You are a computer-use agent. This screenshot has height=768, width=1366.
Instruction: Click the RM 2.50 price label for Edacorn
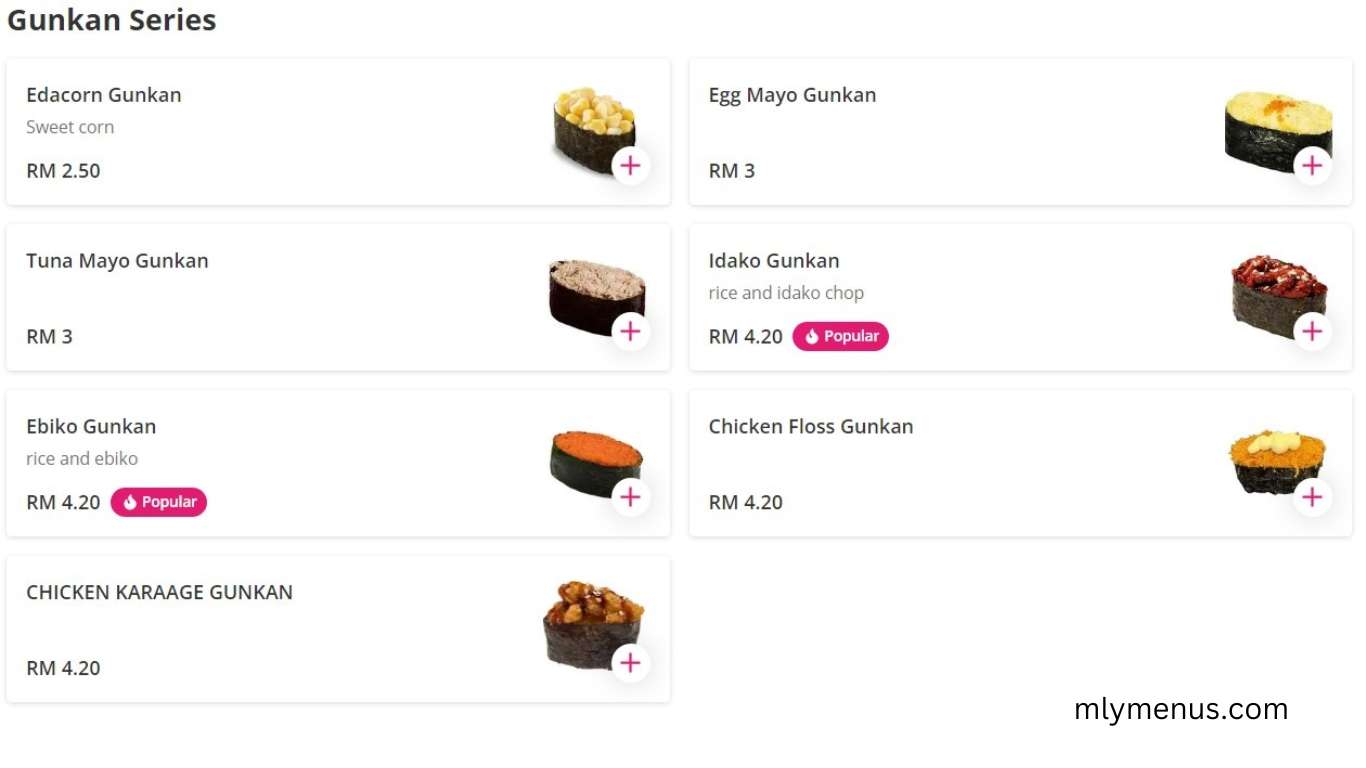point(62,170)
